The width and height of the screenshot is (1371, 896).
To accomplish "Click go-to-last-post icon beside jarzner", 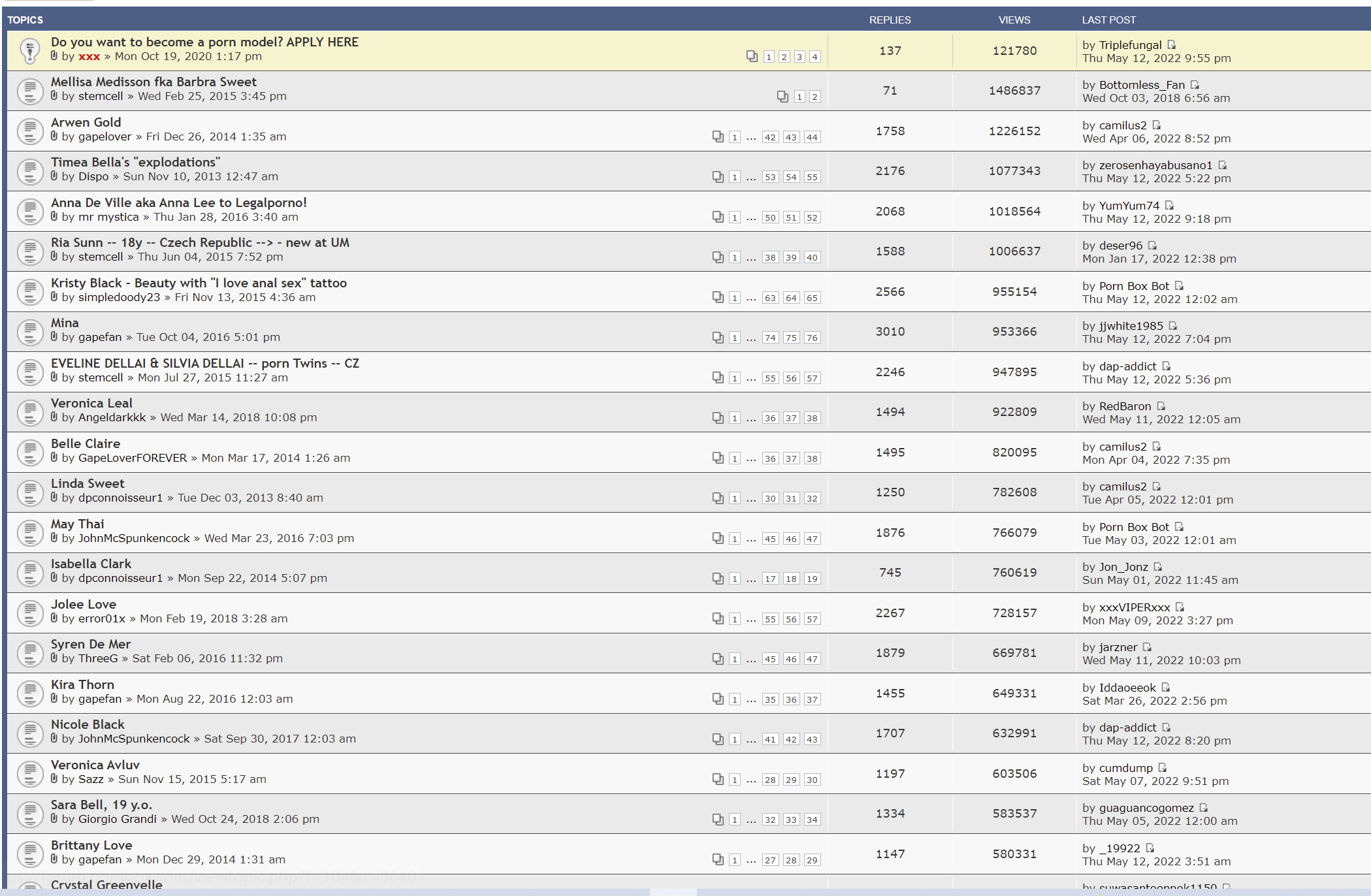I will tap(1147, 647).
